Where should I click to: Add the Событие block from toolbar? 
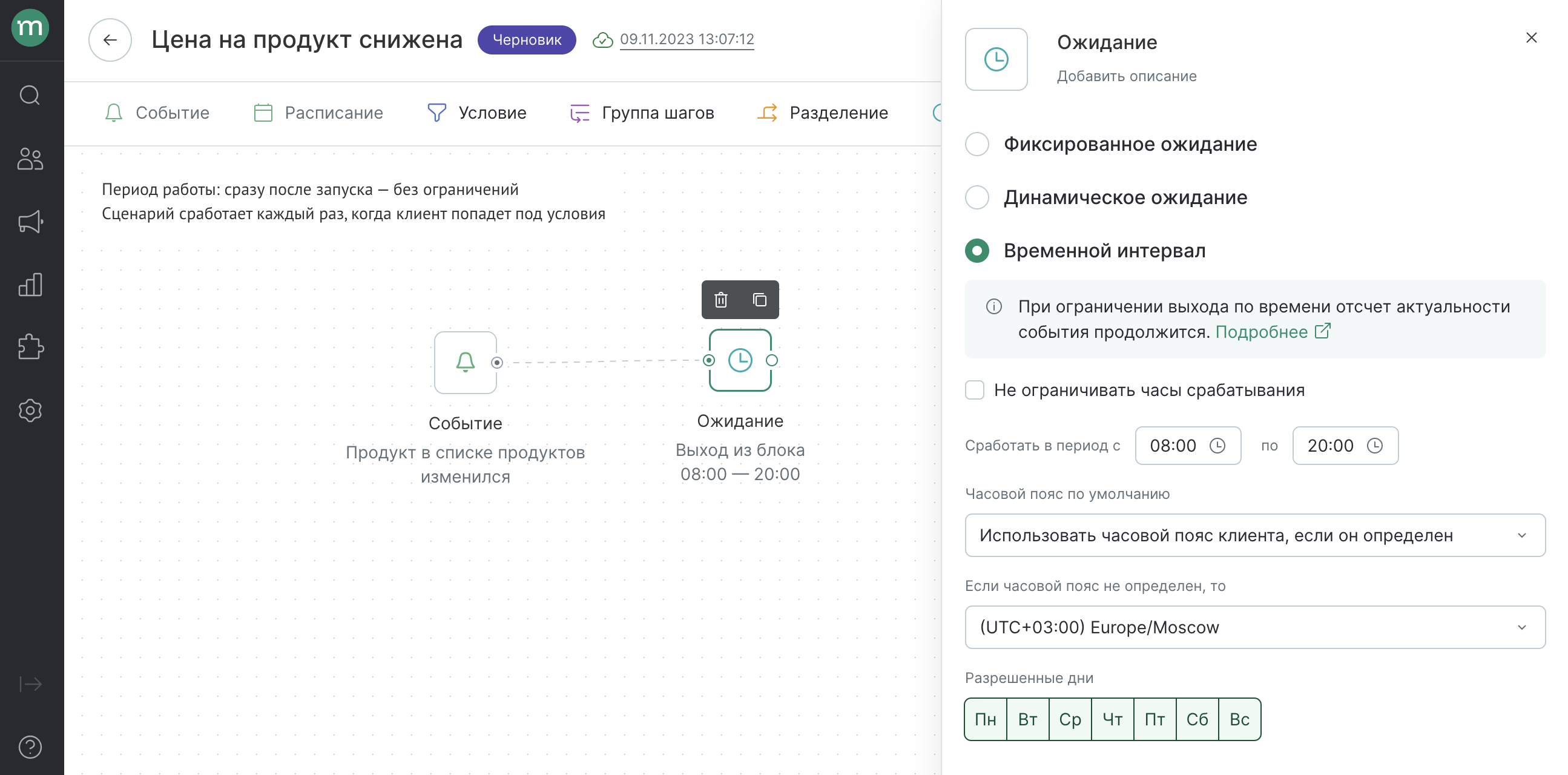pyautogui.click(x=157, y=113)
